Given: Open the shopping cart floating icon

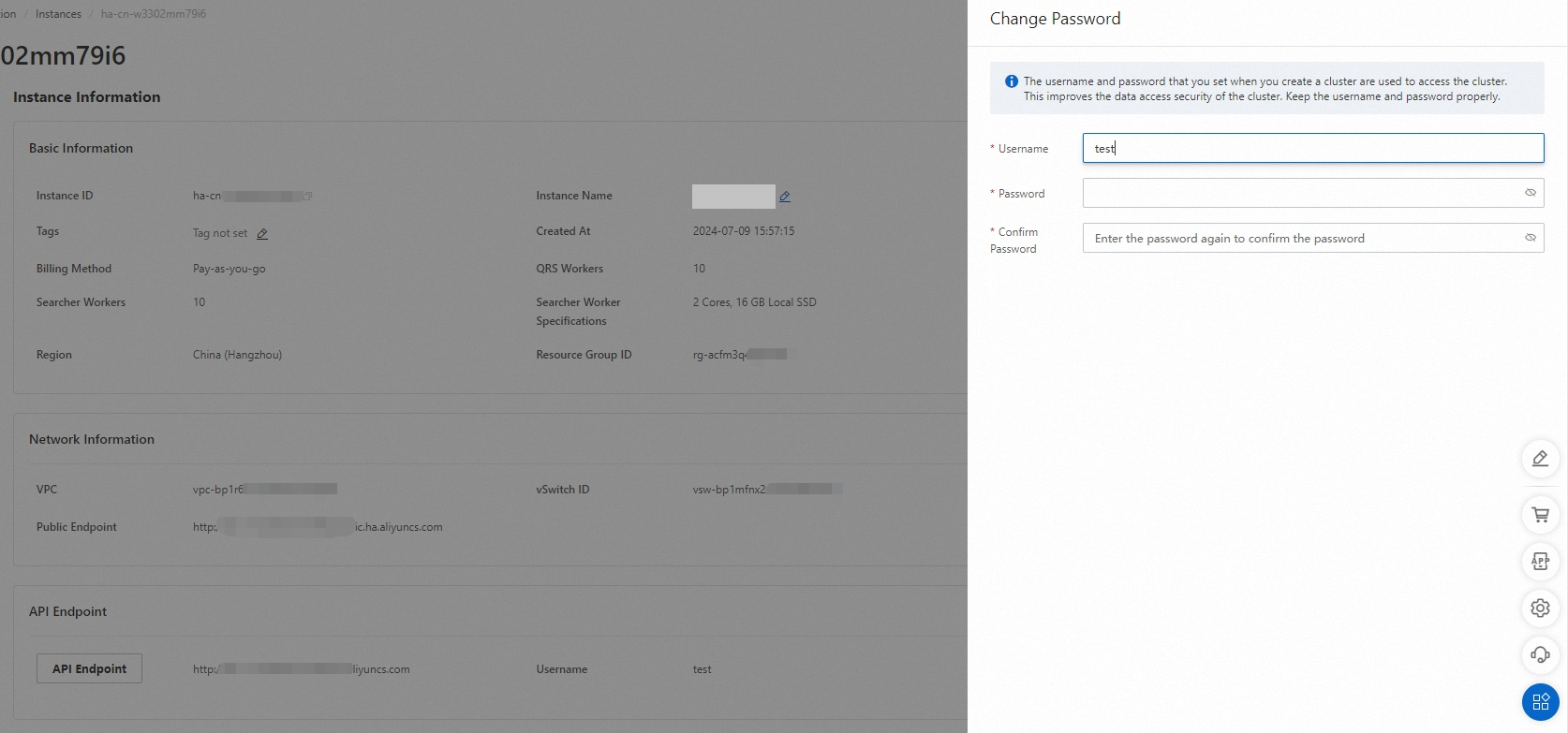Looking at the screenshot, I should [1540, 515].
